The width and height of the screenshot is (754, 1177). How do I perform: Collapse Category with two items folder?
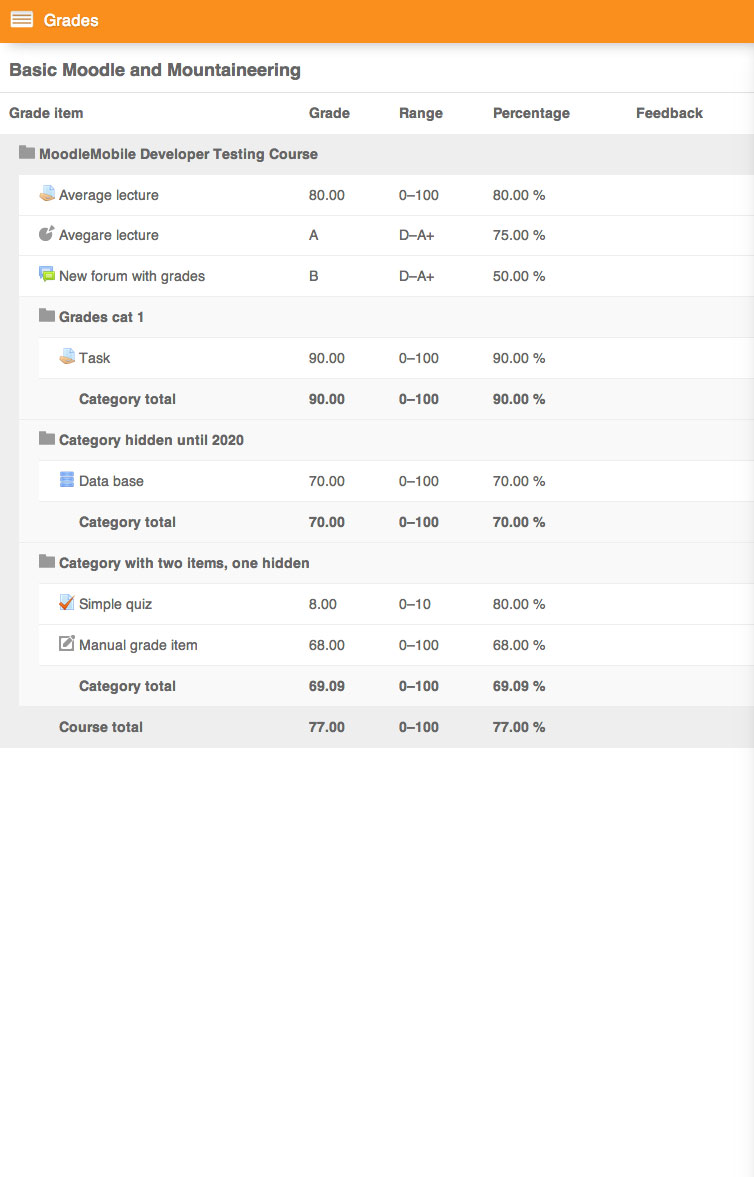(x=47, y=561)
